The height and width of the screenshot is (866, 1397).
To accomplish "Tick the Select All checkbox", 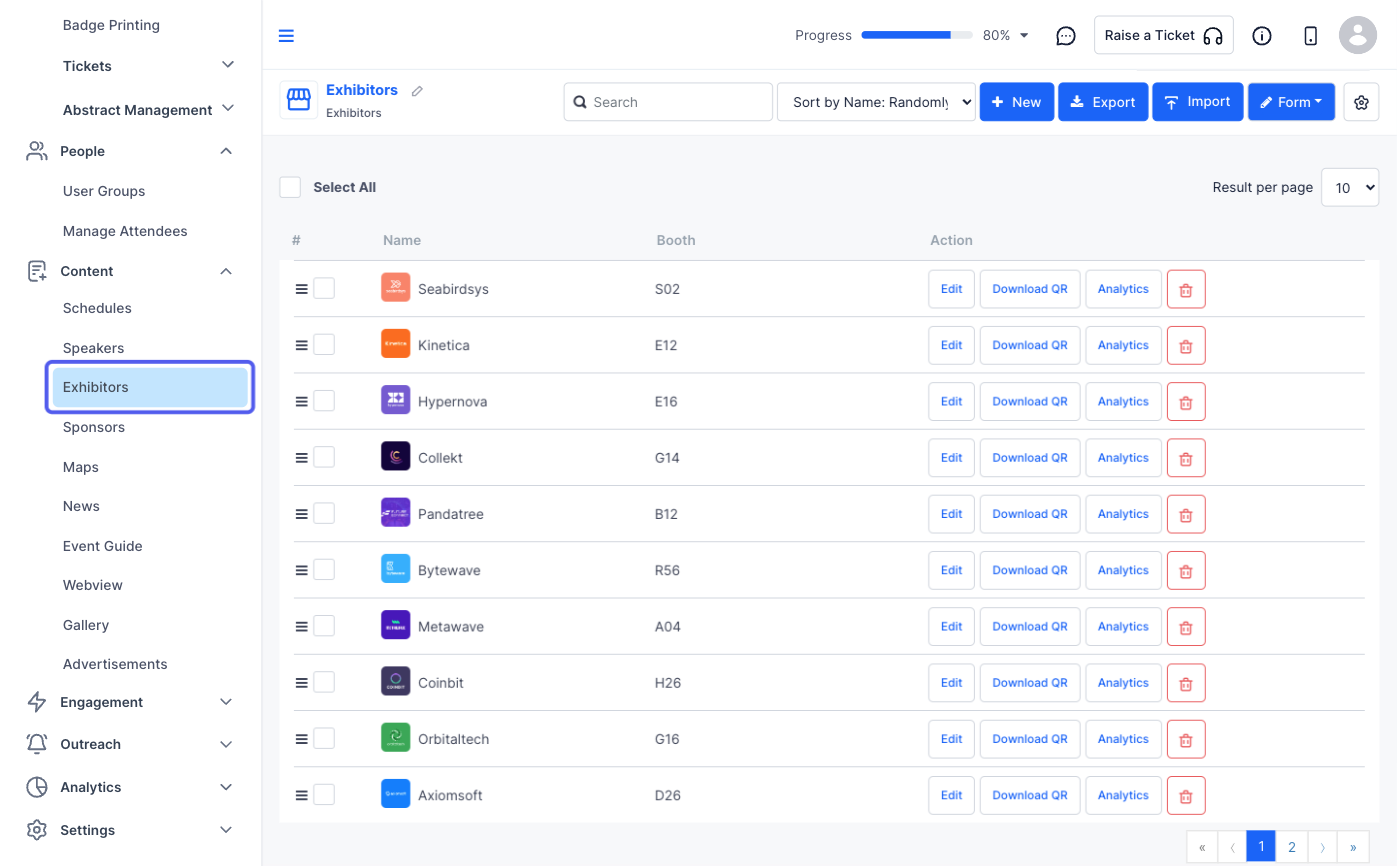I will point(290,187).
